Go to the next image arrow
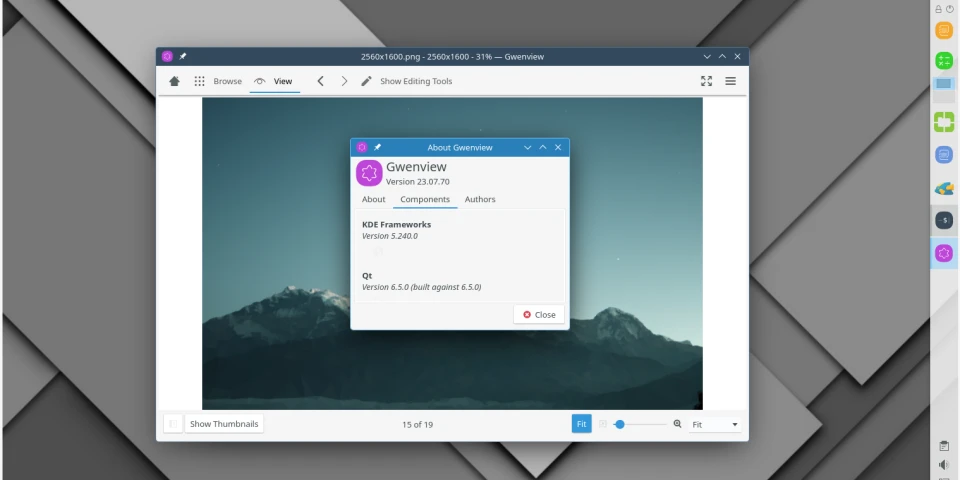Image resolution: width=960 pixels, height=480 pixels. click(344, 81)
